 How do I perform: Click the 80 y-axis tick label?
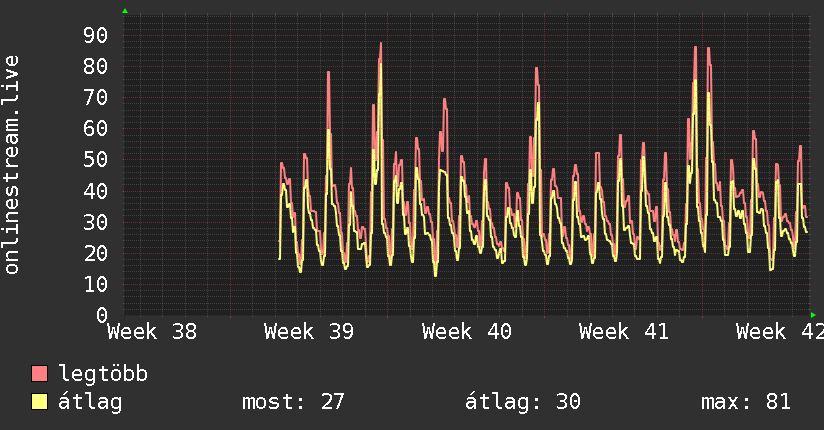click(96, 66)
